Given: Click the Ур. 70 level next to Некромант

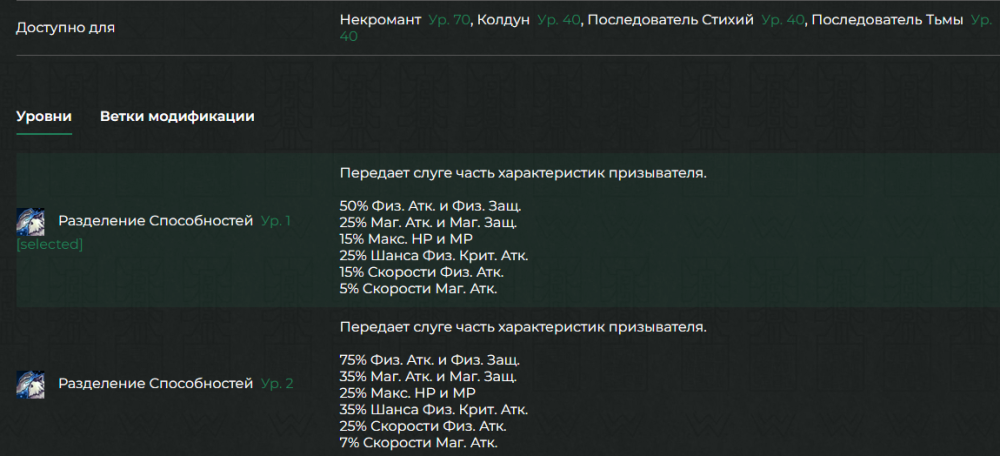Looking at the screenshot, I should pyautogui.click(x=449, y=20).
